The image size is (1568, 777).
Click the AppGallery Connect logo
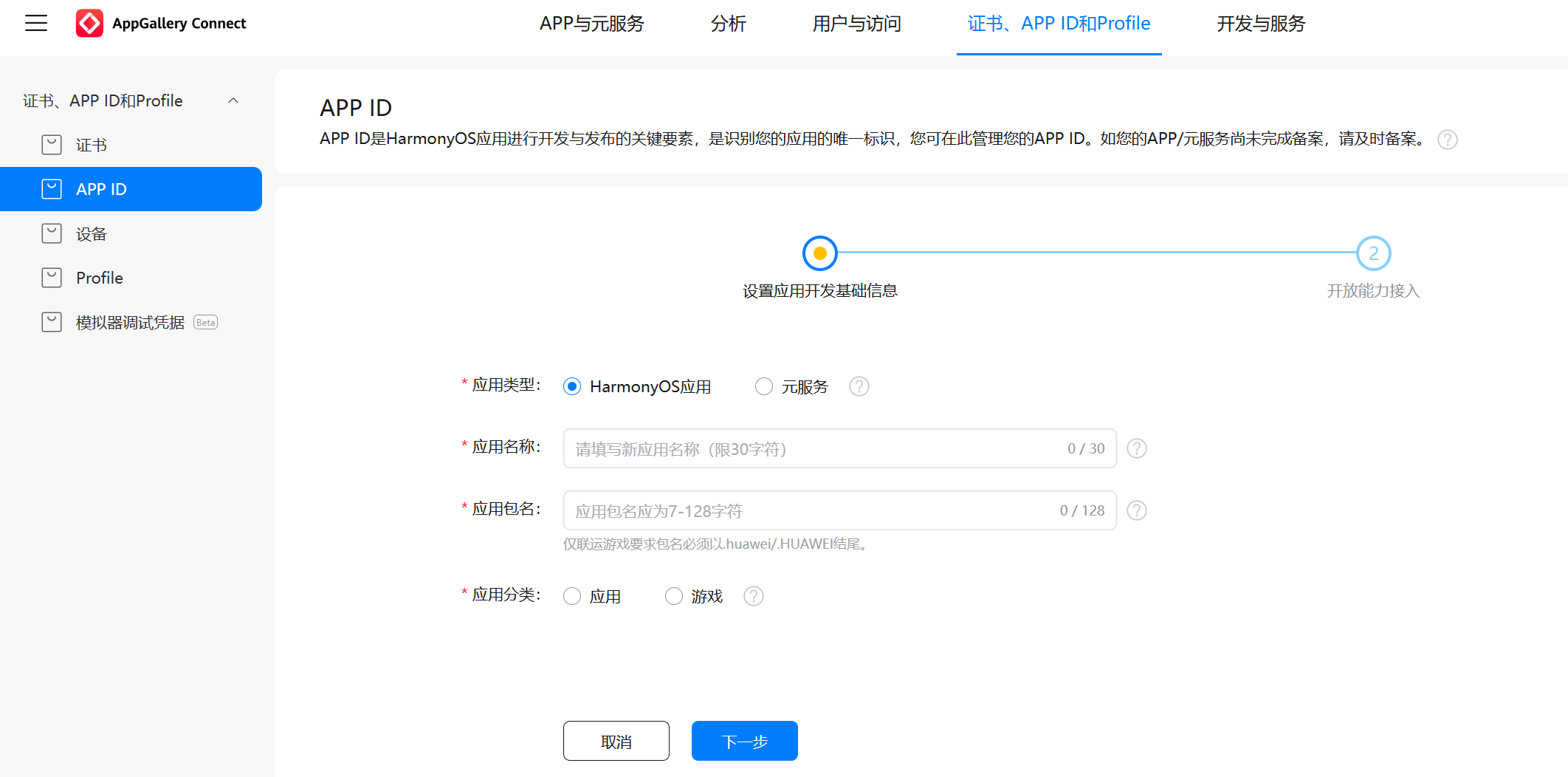89,24
